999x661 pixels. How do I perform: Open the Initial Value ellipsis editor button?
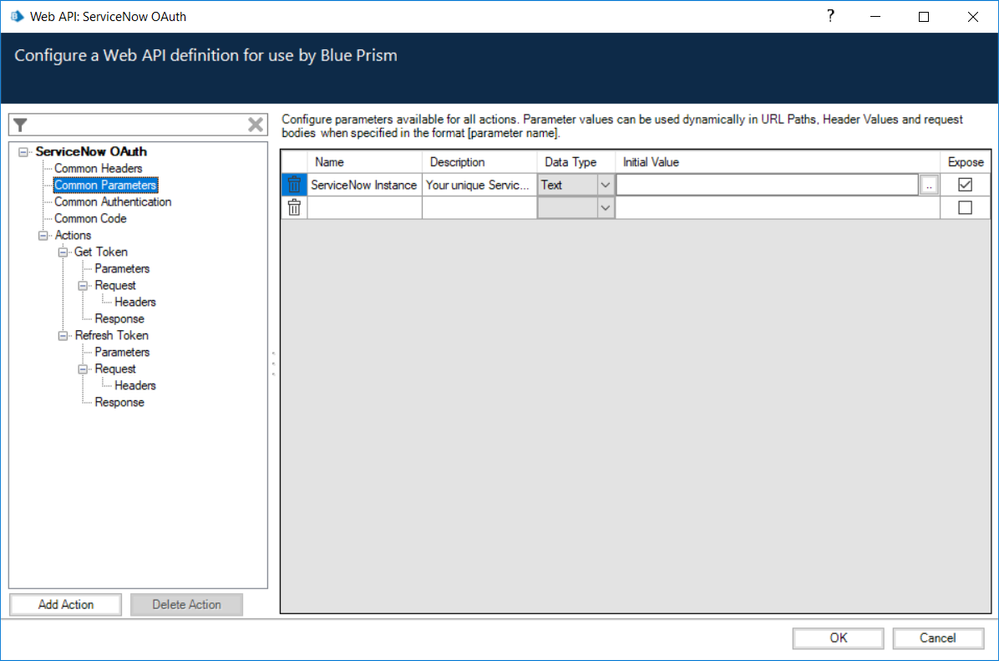point(929,185)
